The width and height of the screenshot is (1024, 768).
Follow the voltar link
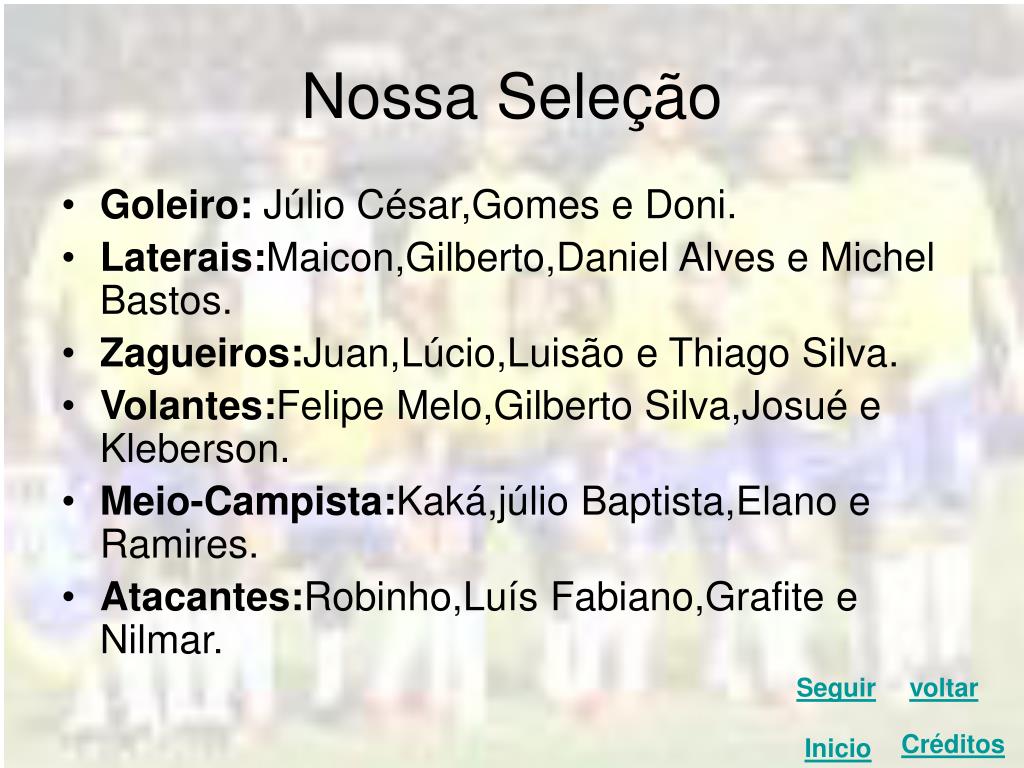[944, 688]
